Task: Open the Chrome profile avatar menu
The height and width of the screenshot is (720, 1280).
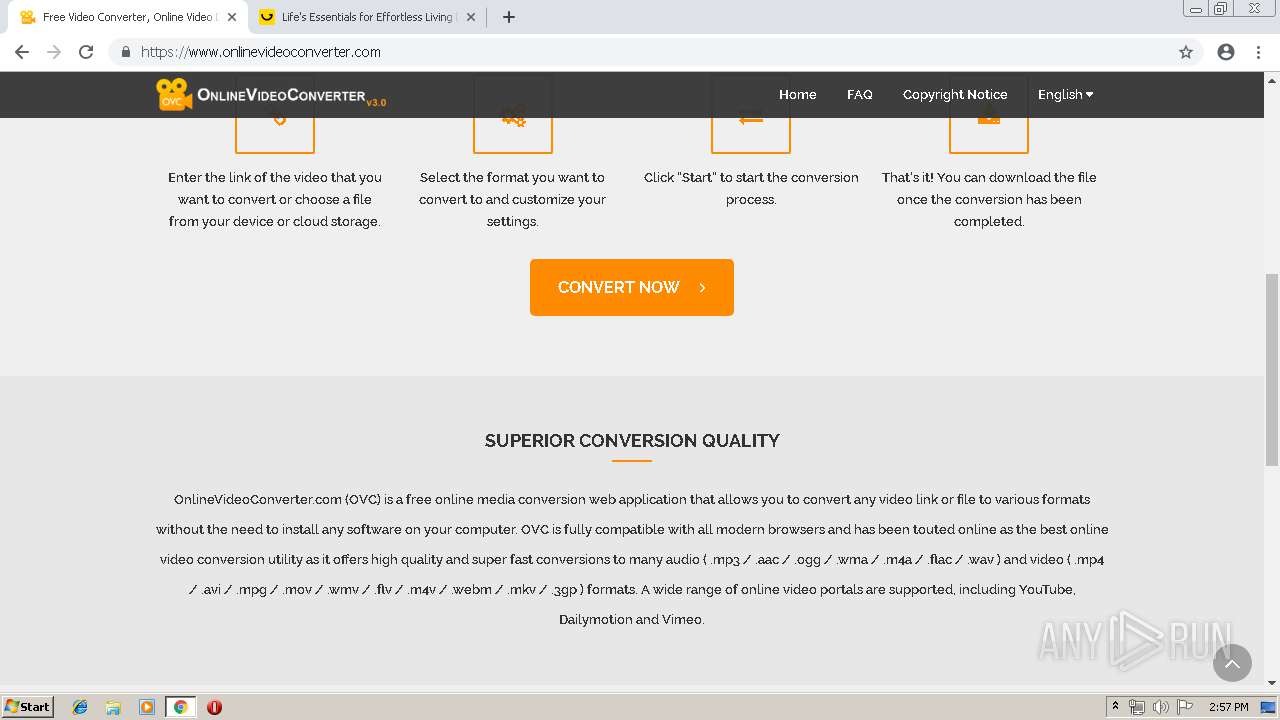Action: coord(1226,52)
